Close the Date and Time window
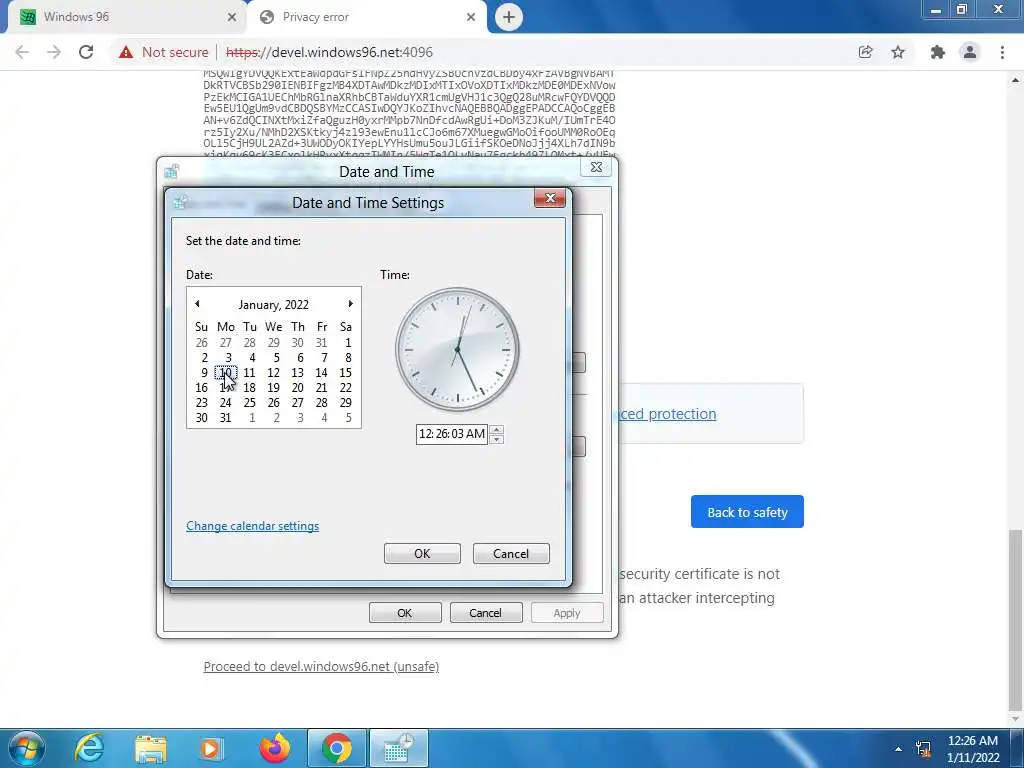This screenshot has width=1024, height=768. (596, 167)
